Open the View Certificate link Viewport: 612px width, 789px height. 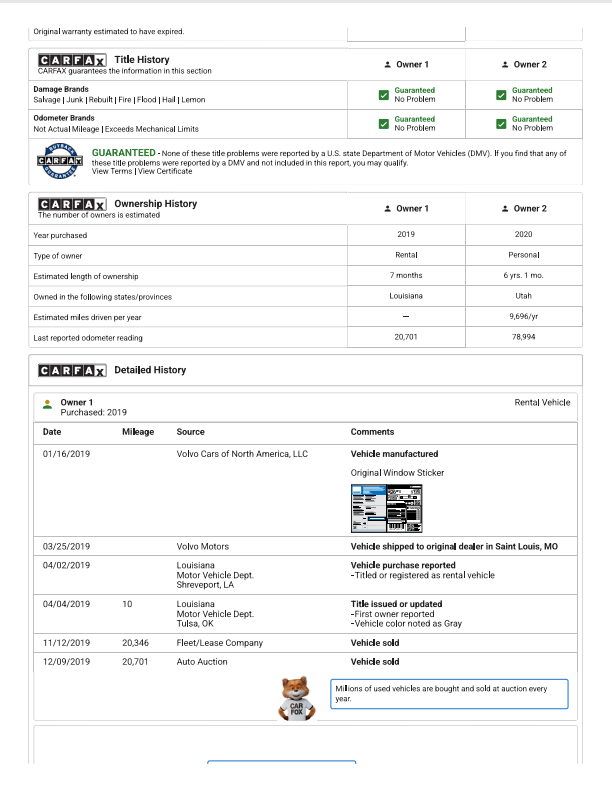pos(165,172)
